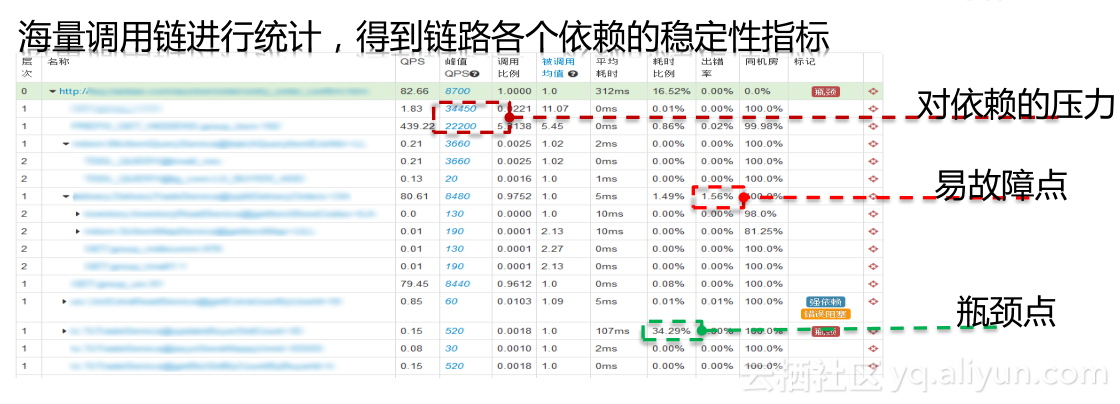Select the 0.9752 call ratio cell
This screenshot has width=1120, height=404.
click(514, 196)
